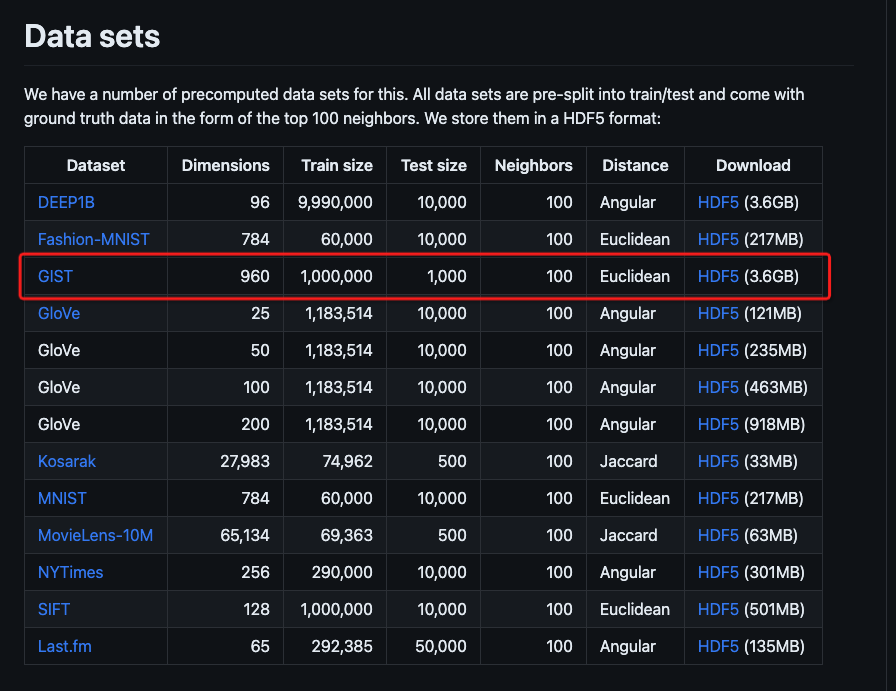
Task: Click the Data sets heading
Action: (92, 37)
